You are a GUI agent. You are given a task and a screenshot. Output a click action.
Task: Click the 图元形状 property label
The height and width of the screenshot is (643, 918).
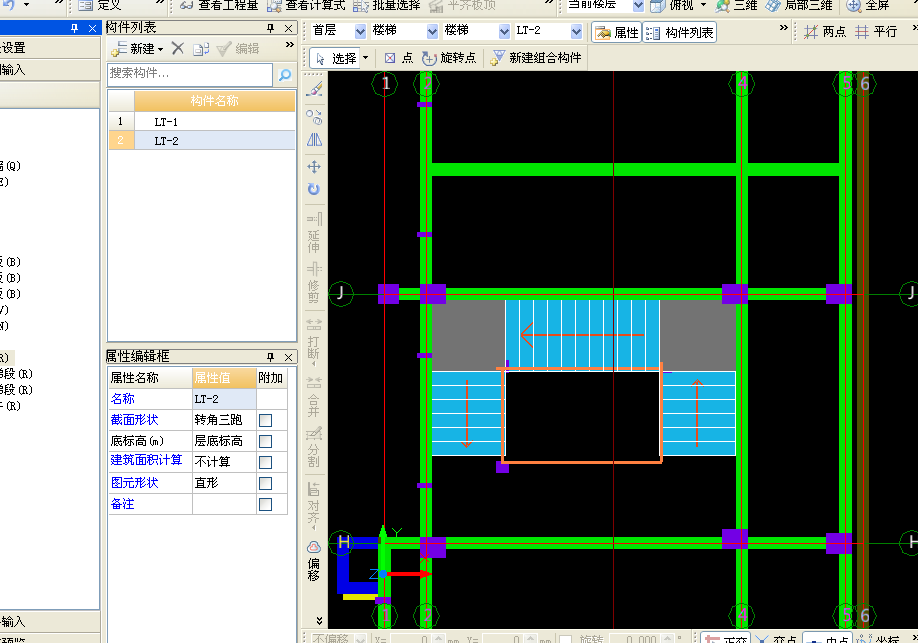(135, 483)
